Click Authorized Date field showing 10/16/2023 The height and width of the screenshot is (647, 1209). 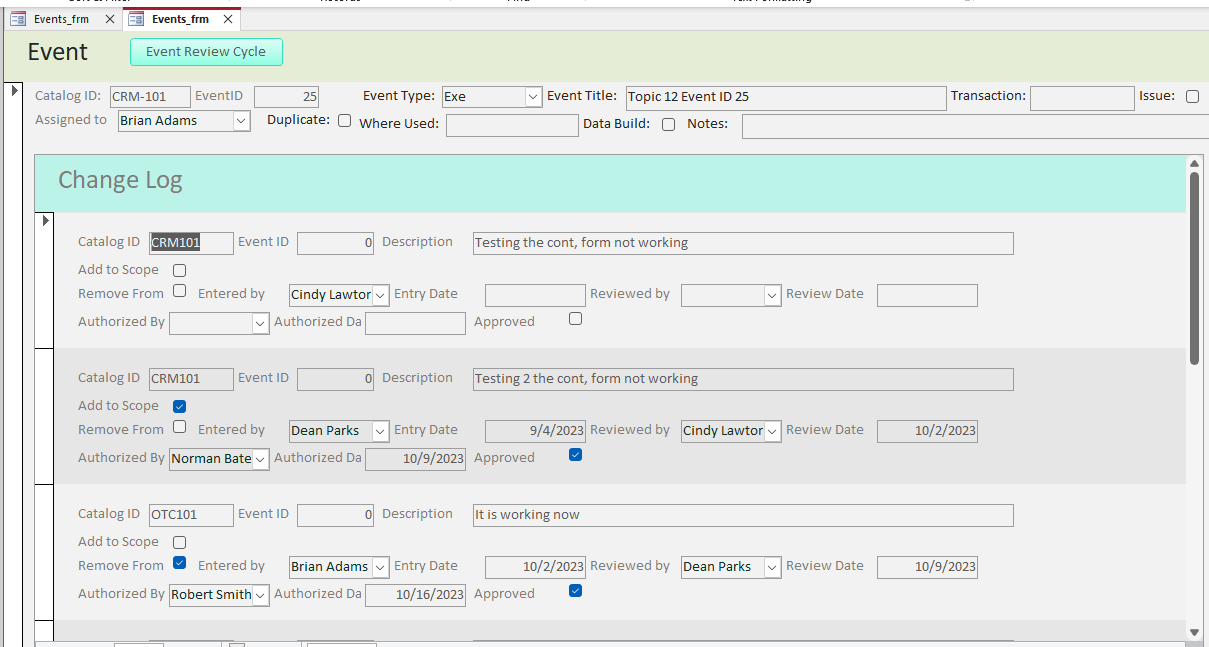[415, 595]
